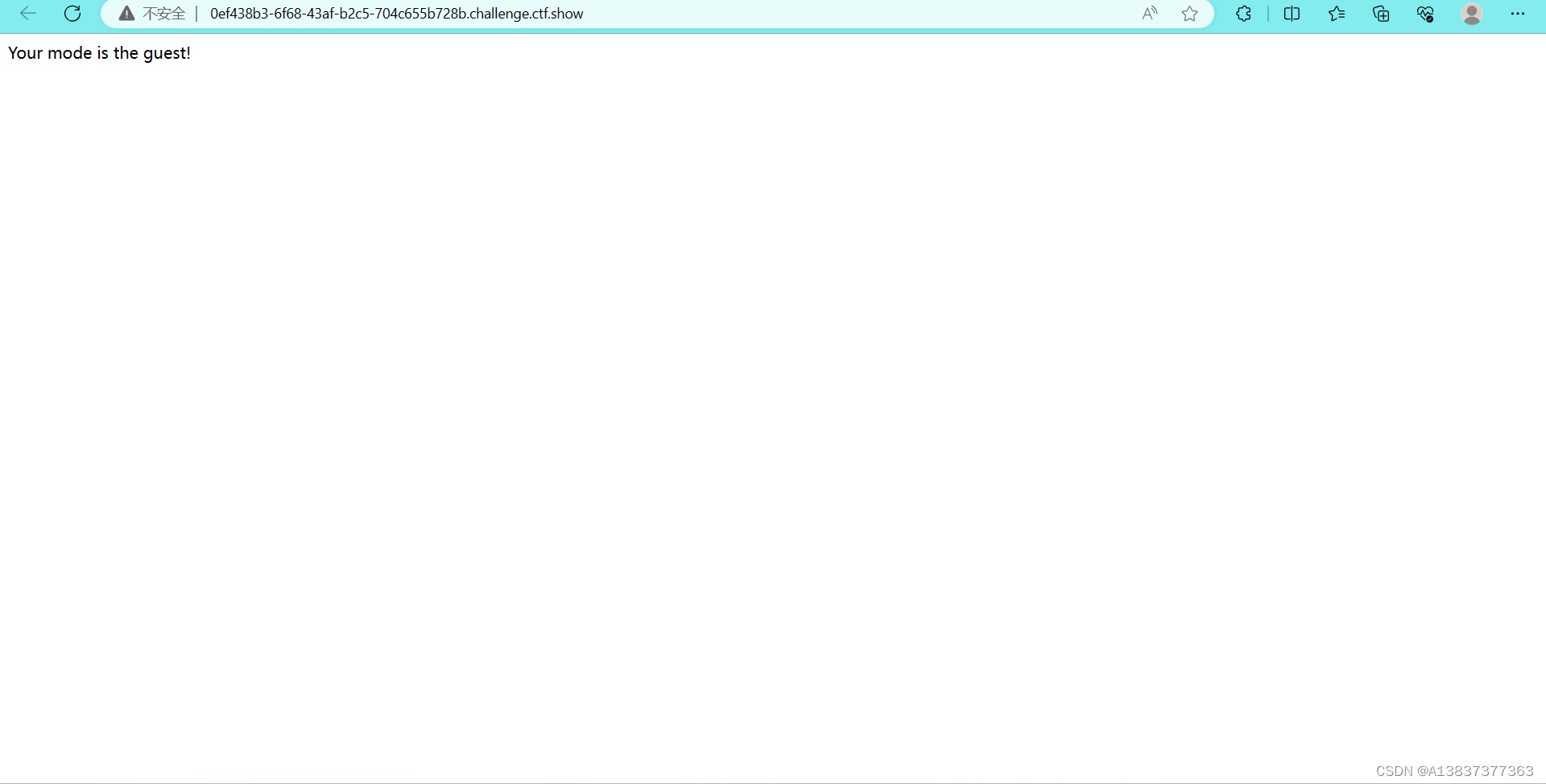
Task: Go back to the previous page
Action: [28, 14]
